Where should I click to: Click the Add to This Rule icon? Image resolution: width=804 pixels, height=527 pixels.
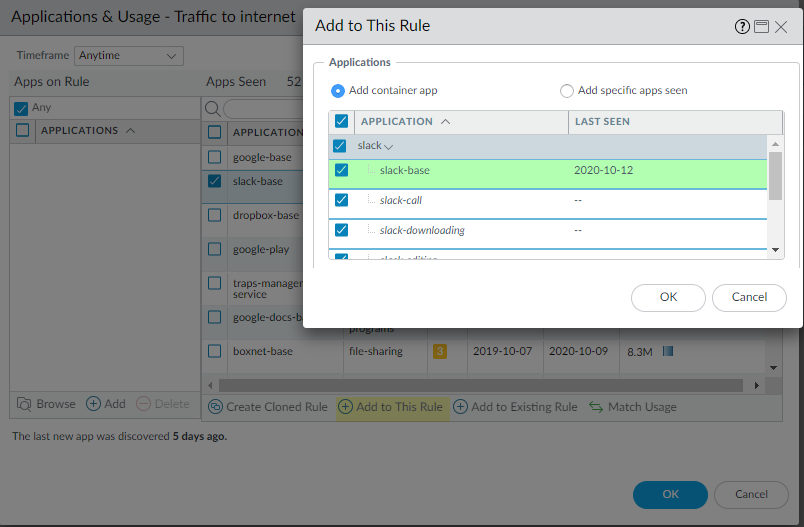[345, 407]
